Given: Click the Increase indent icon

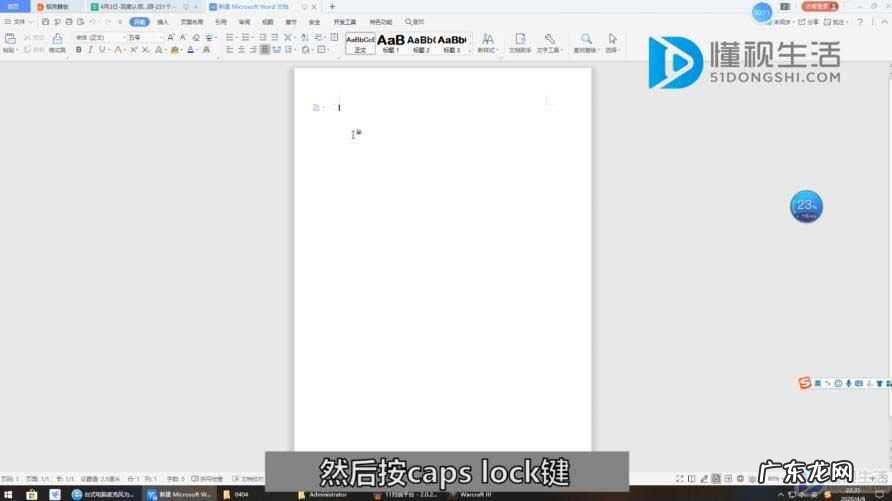Looking at the screenshot, I should point(275,38).
